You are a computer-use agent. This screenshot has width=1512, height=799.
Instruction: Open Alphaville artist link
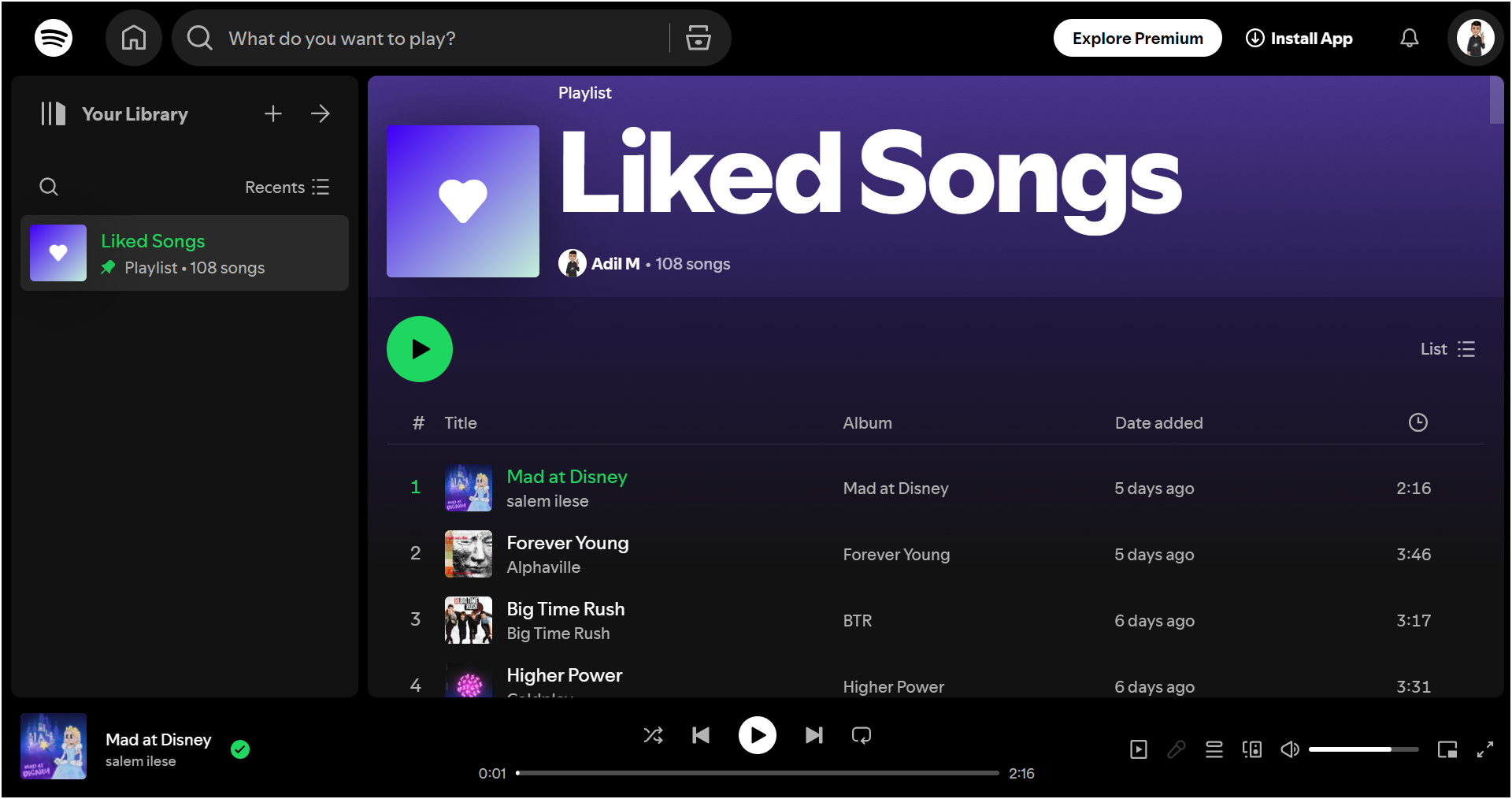543,567
